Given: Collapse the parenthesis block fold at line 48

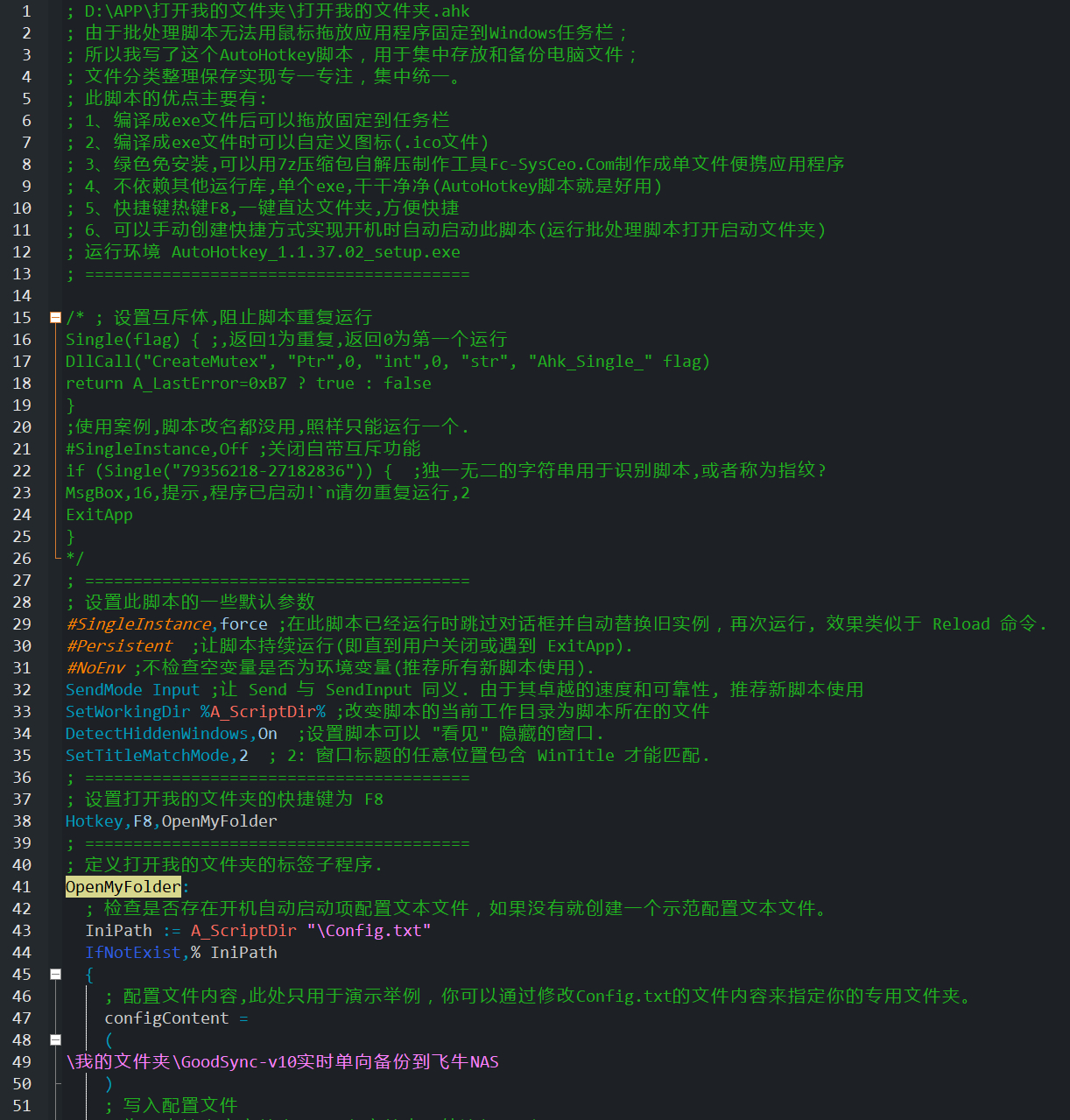Looking at the screenshot, I should 55,1039.
